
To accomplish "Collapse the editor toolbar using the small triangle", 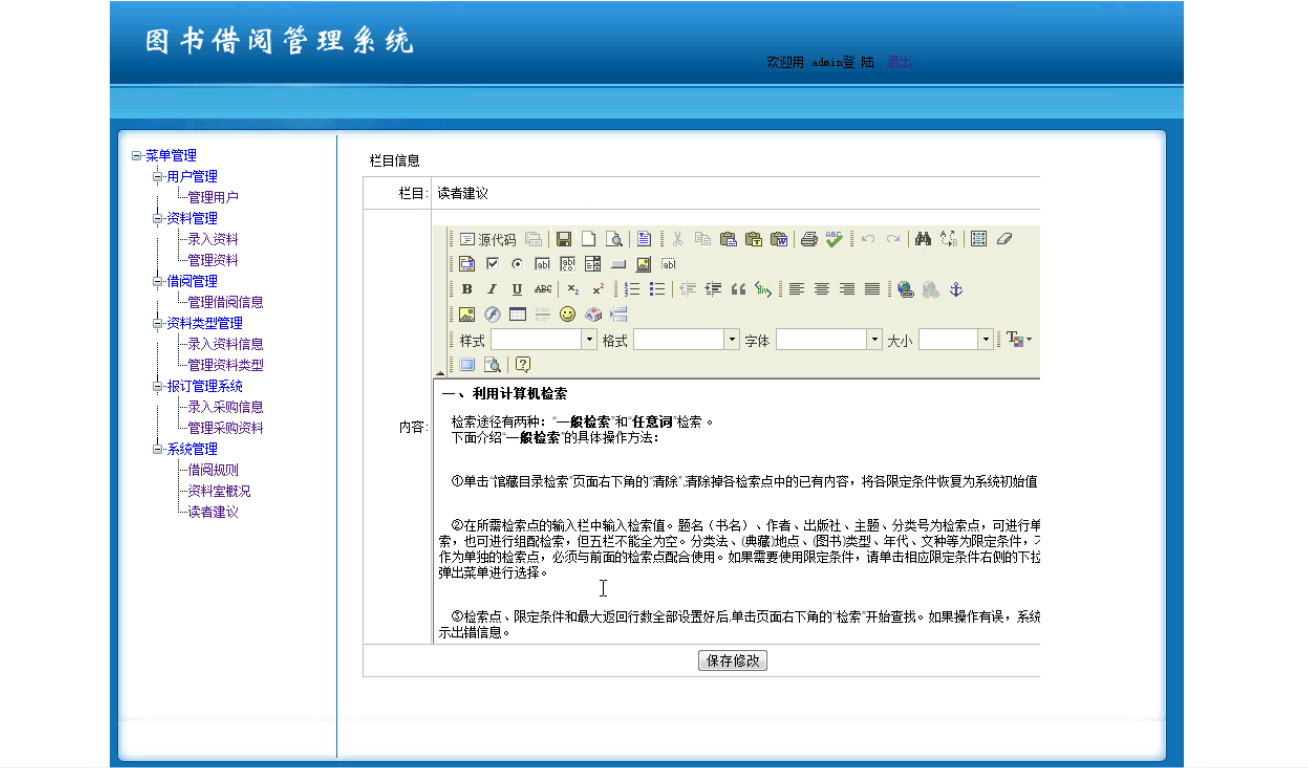I will tap(441, 372).
